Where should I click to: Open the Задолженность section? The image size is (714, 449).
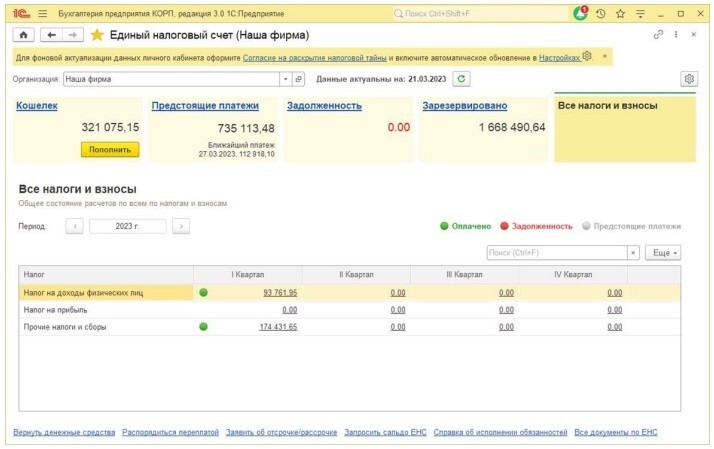tap(324, 105)
